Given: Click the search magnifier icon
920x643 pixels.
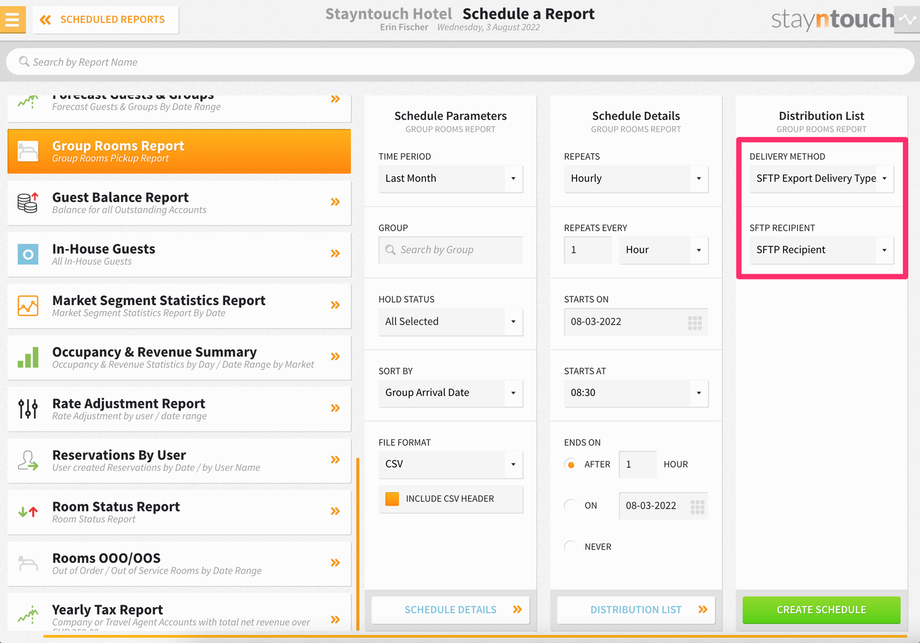Looking at the screenshot, I should [24, 62].
